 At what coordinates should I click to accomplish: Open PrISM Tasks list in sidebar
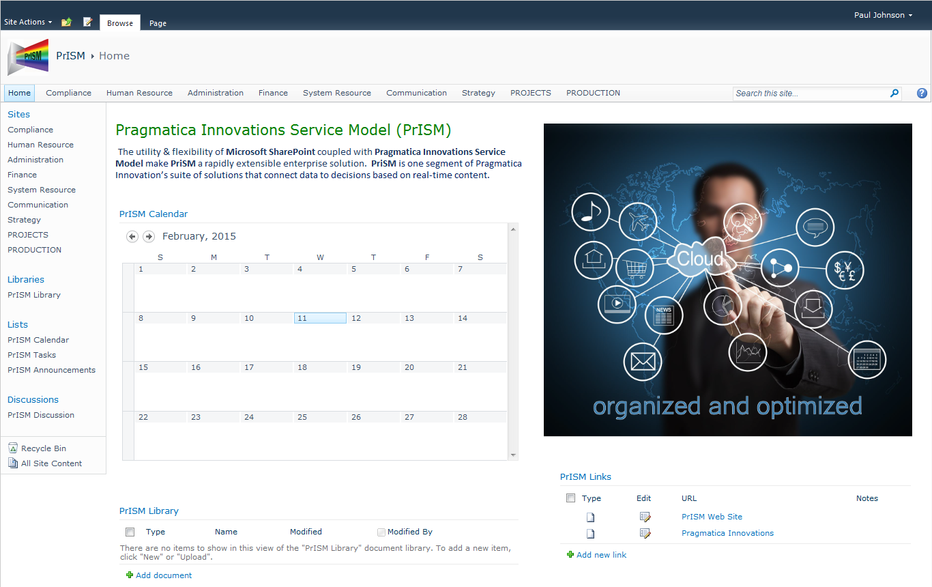pyautogui.click(x=32, y=355)
